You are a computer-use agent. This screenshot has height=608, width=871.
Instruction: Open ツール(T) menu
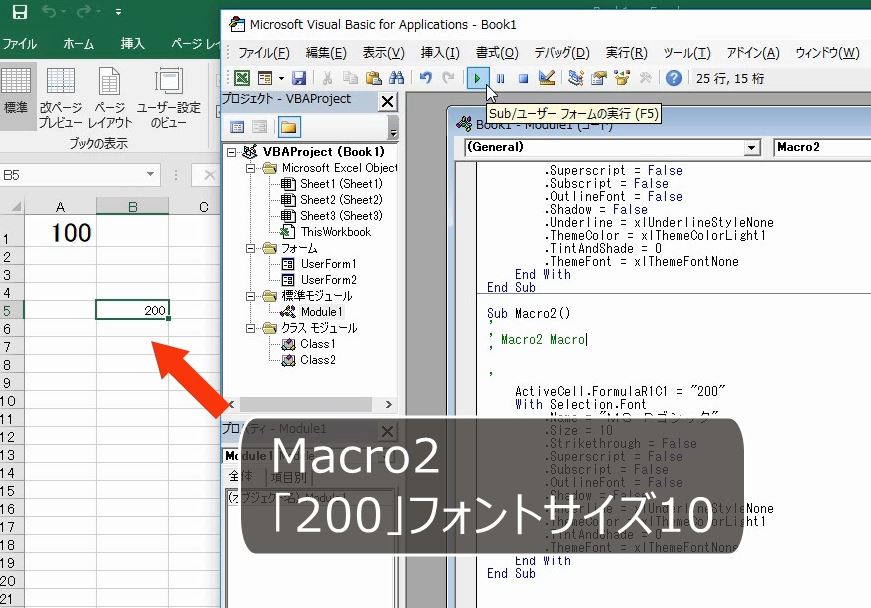coord(687,53)
